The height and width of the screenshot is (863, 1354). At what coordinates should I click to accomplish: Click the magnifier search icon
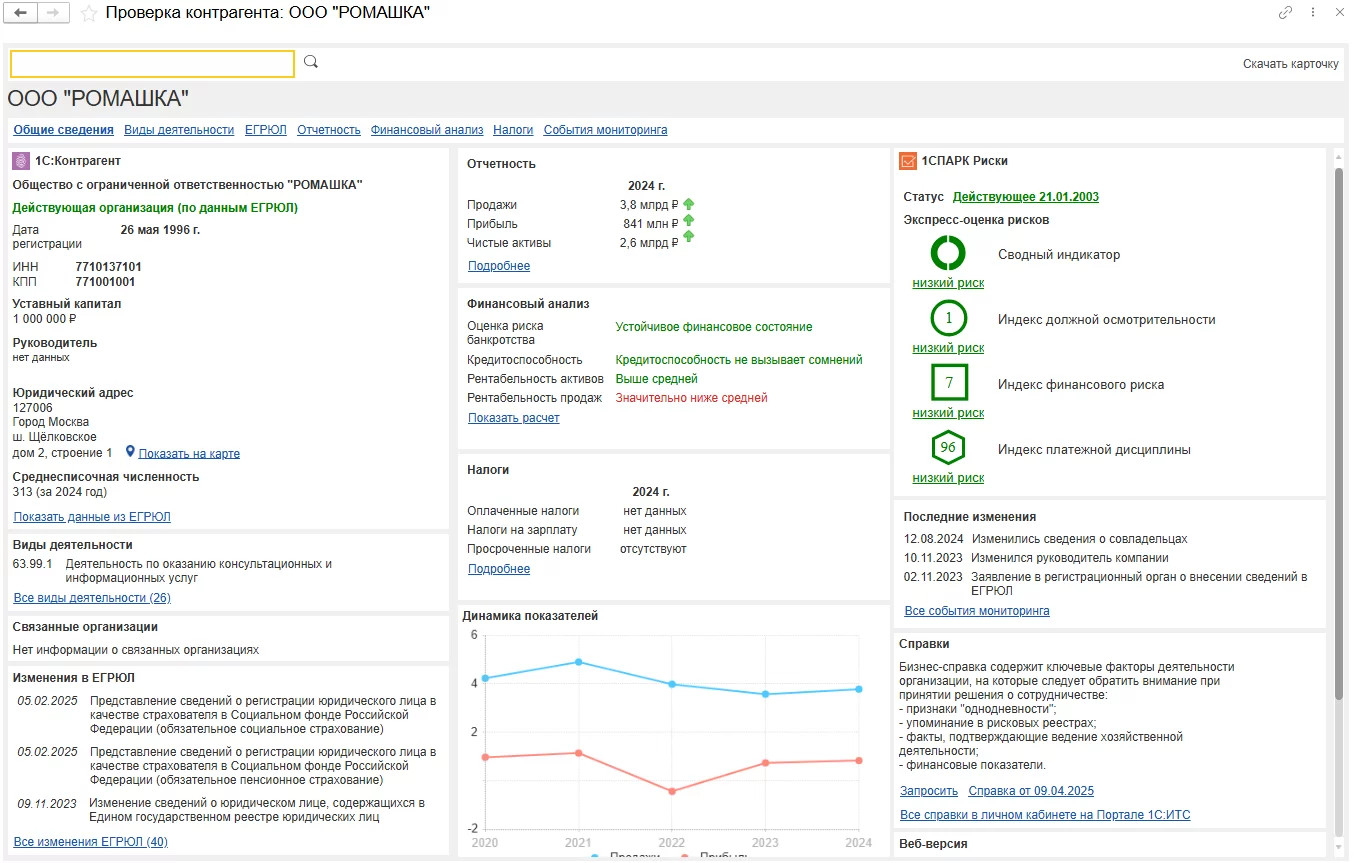click(311, 62)
